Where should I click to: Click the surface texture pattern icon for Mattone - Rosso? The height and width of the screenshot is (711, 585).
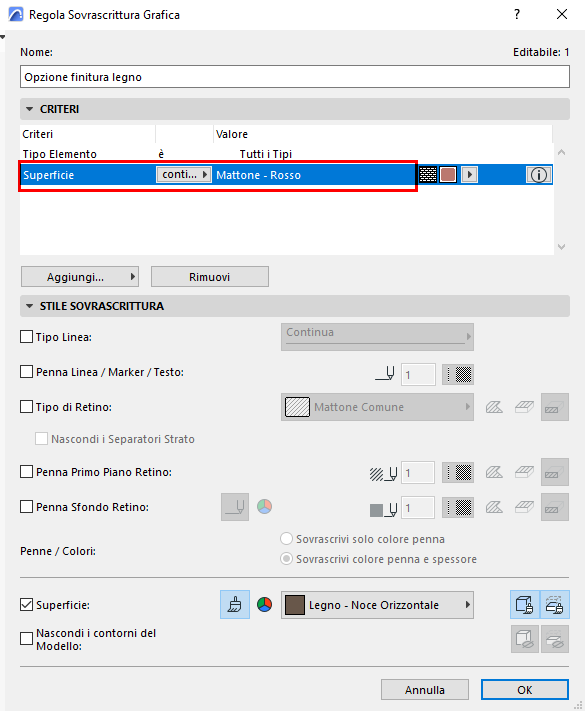(x=428, y=175)
